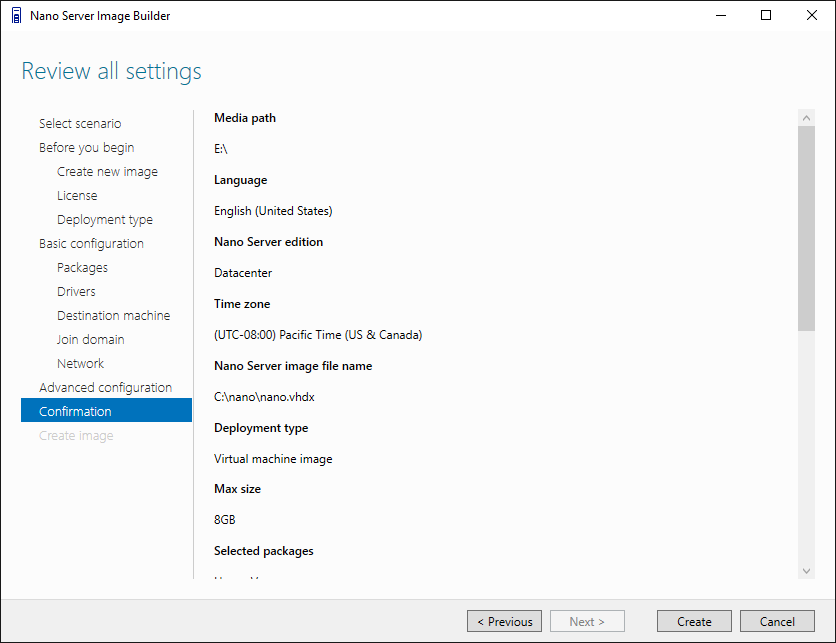
Task: Click the media path value E:\
Action: [221, 149]
